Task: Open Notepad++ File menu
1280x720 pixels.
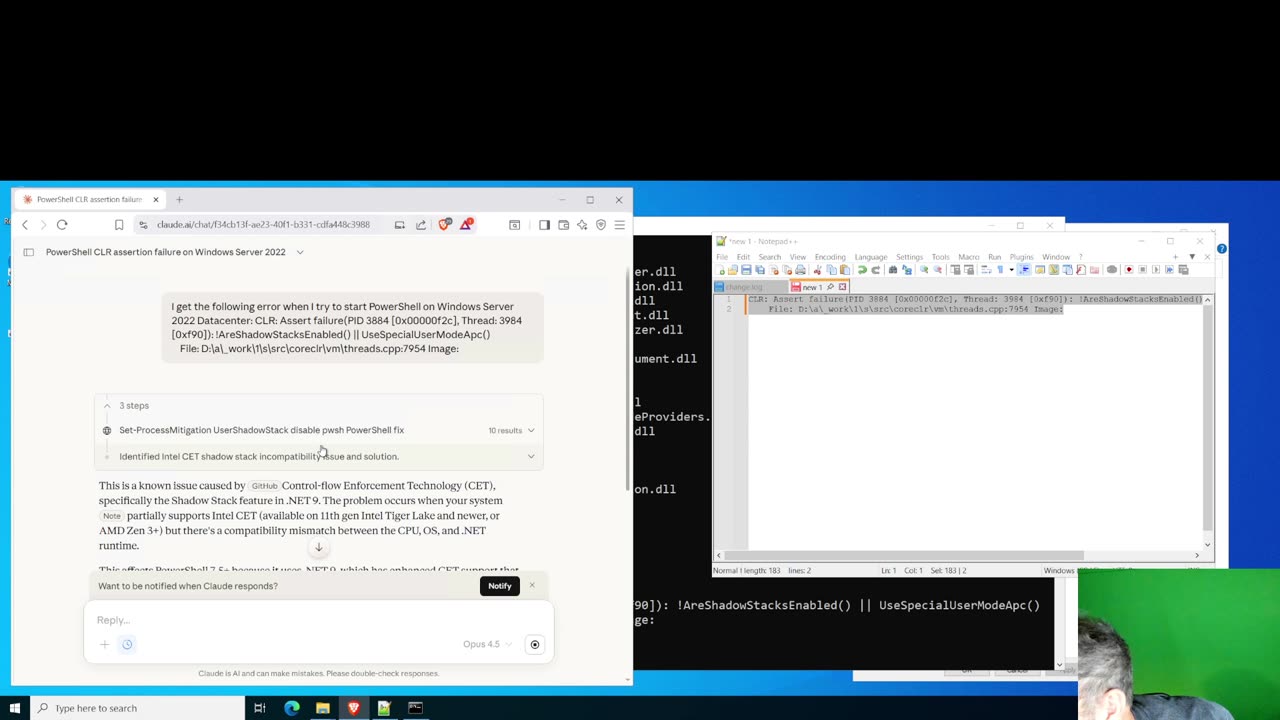Action: pos(722,257)
